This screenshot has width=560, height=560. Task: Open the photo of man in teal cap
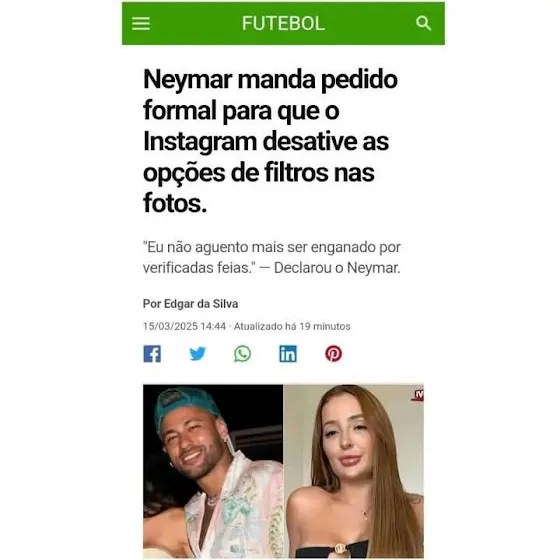(213, 471)
